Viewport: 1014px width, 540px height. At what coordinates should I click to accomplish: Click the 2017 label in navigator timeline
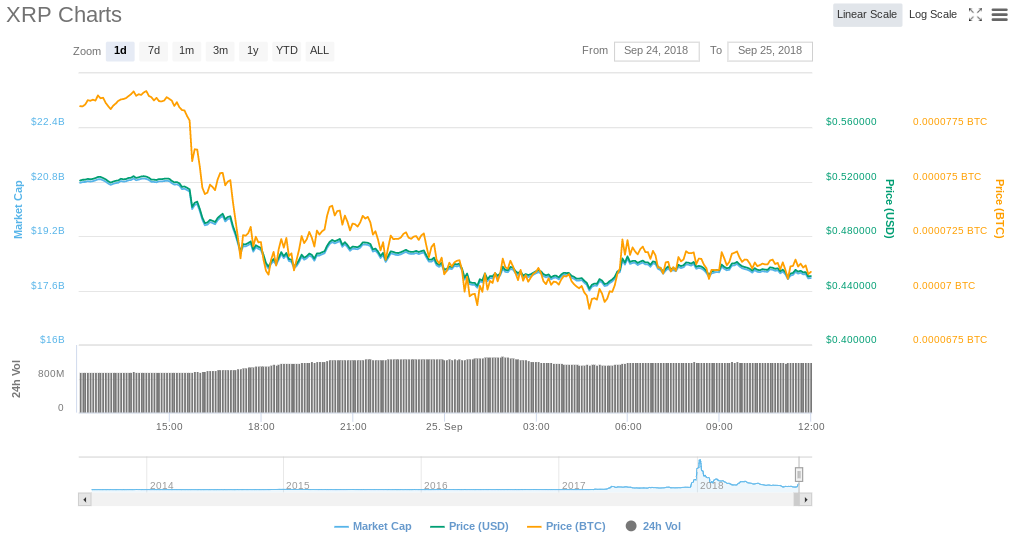click(x=574, y=486)
